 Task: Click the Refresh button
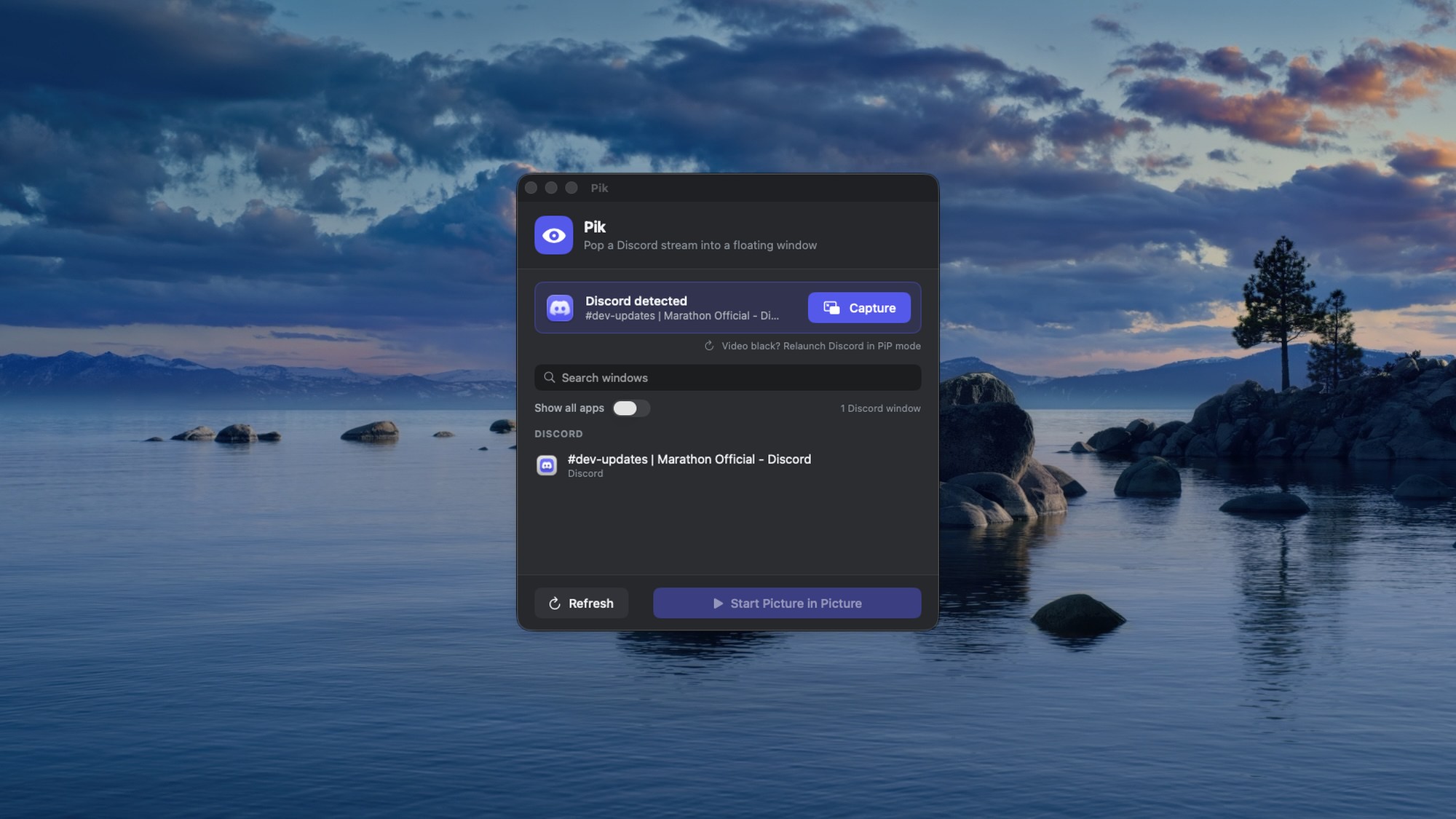581,604
